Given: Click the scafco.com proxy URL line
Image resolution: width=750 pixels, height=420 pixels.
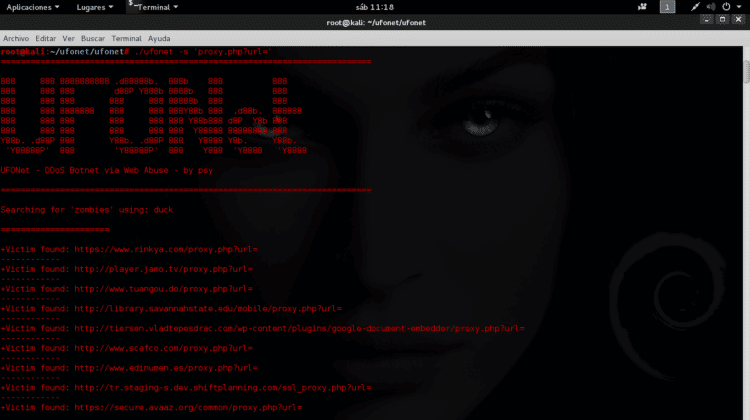Looking at the screenshot, I should point(127,348).
